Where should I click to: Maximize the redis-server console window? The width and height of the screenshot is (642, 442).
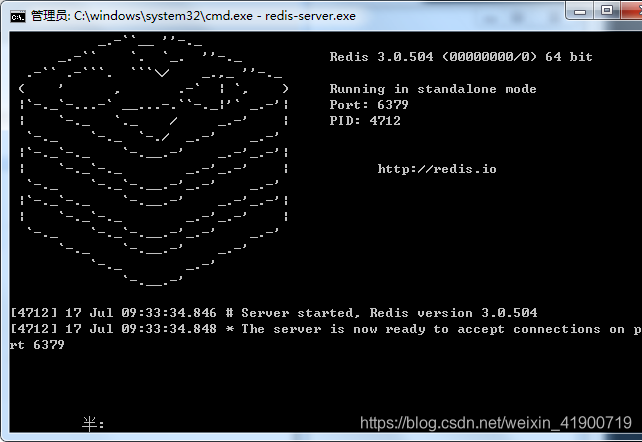tap(607, 10)
